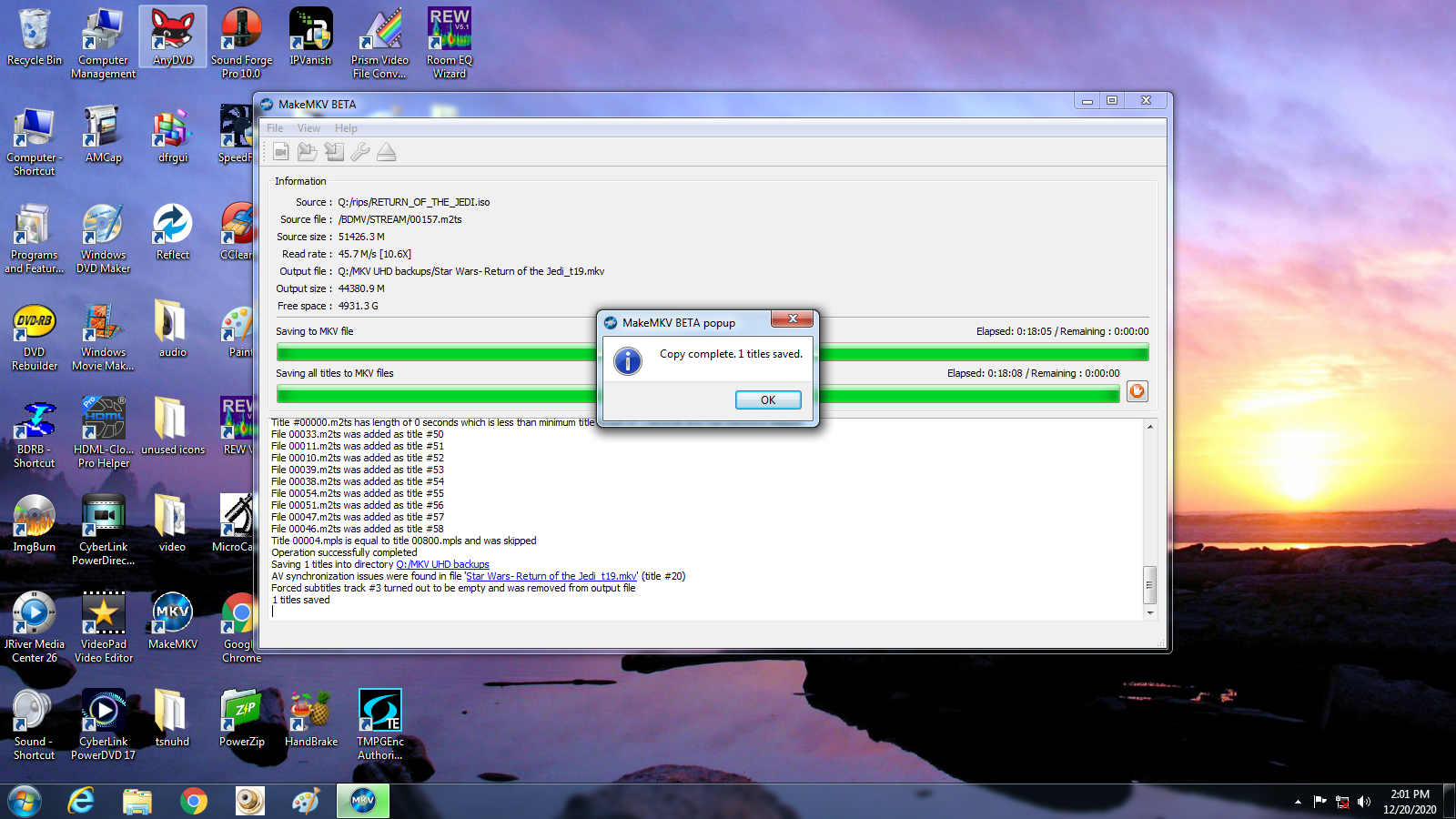Click the volume icon in system tray
The height and width of the screenshot is (819, 1456).
pyautogui.click(x=1363, y=802)
